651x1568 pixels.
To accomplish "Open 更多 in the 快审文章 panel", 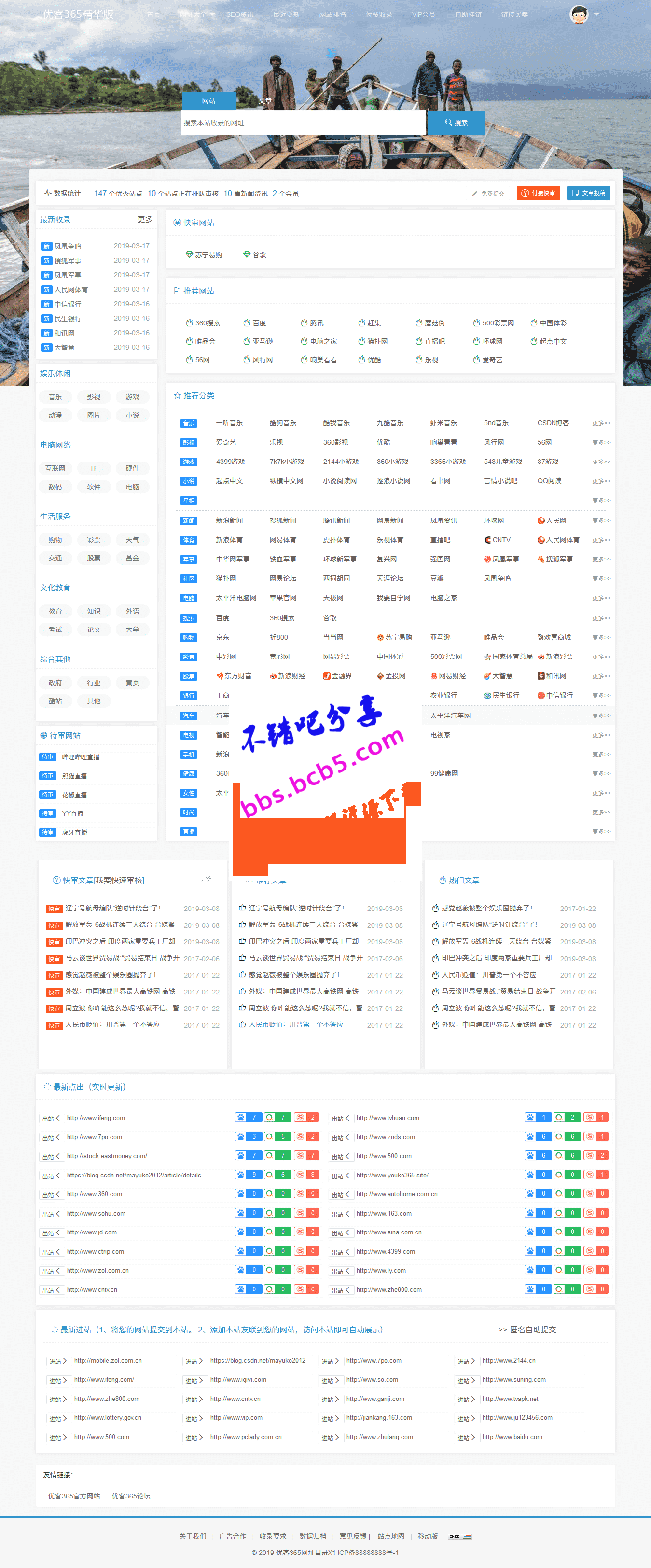I will point(206,878).
